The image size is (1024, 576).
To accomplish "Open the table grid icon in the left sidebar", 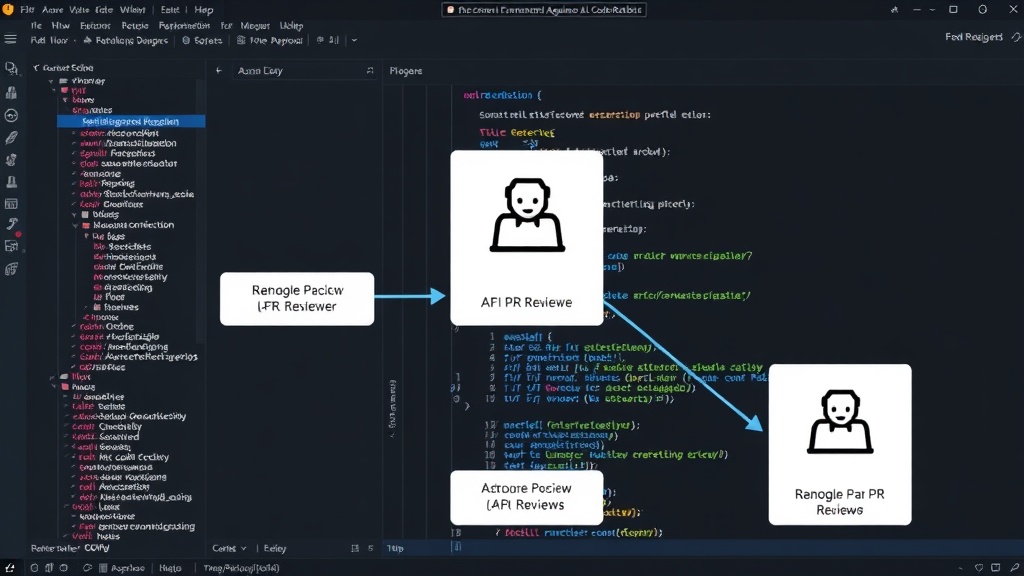I will (x=11, y=204).
